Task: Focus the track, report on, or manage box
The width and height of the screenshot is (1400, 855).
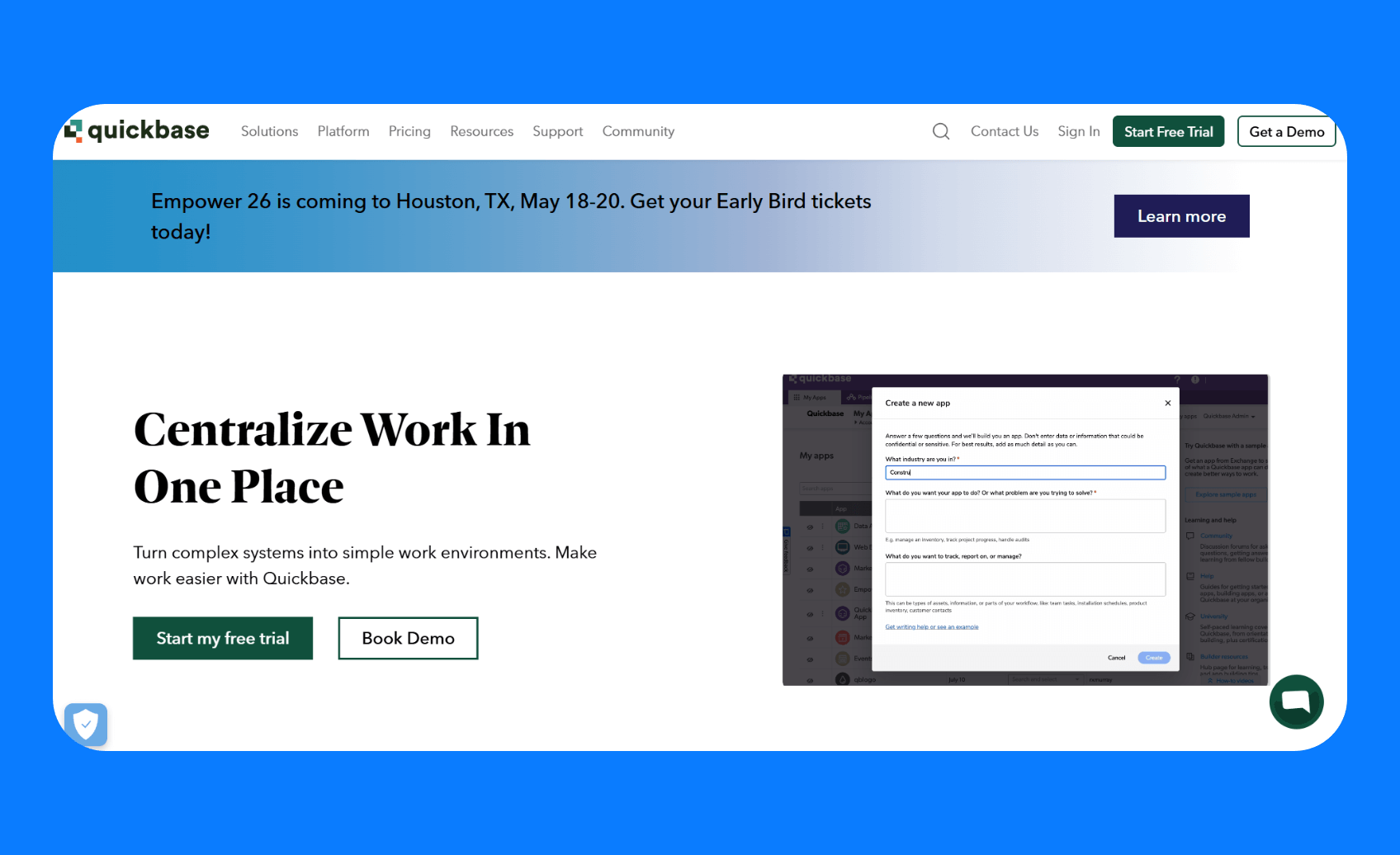Action: pos(1025,579)
